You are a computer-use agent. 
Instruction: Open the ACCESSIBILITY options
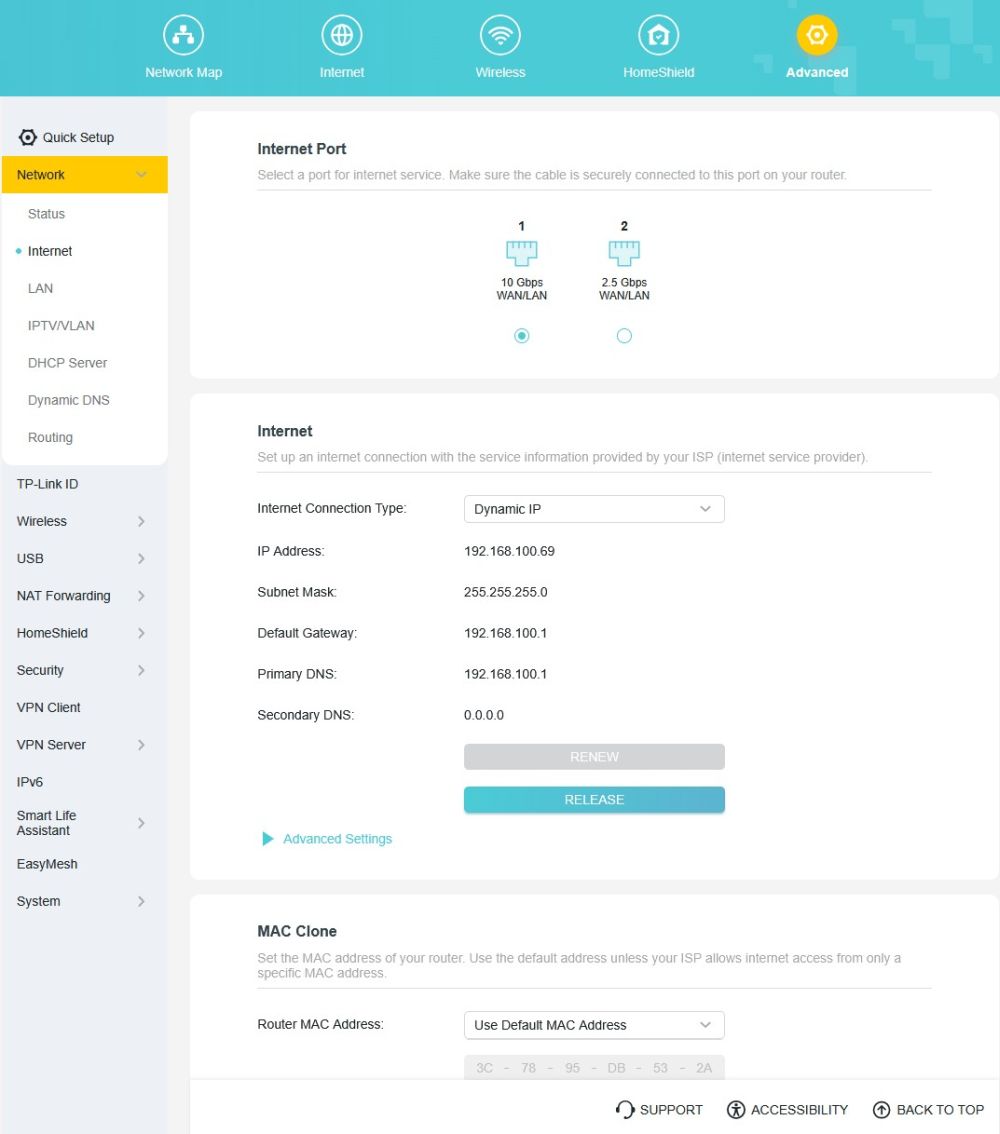coord(787,1110)
